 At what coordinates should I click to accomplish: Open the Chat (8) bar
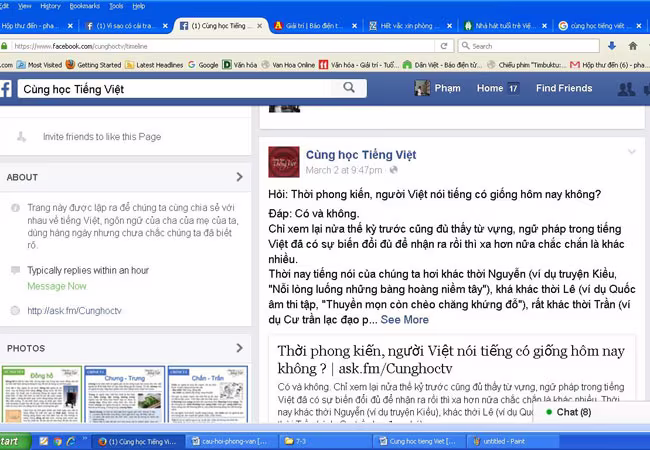(x=591, y=412)
